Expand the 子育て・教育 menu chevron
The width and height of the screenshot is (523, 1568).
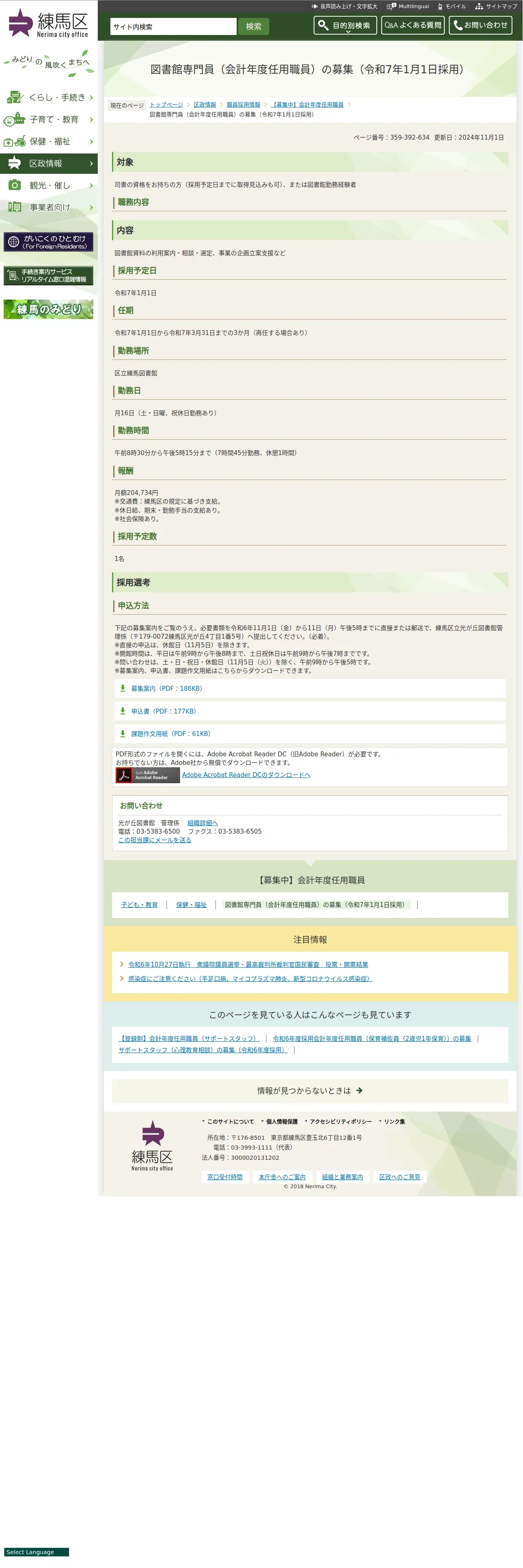pyautogui.click(x=91, y=119)
